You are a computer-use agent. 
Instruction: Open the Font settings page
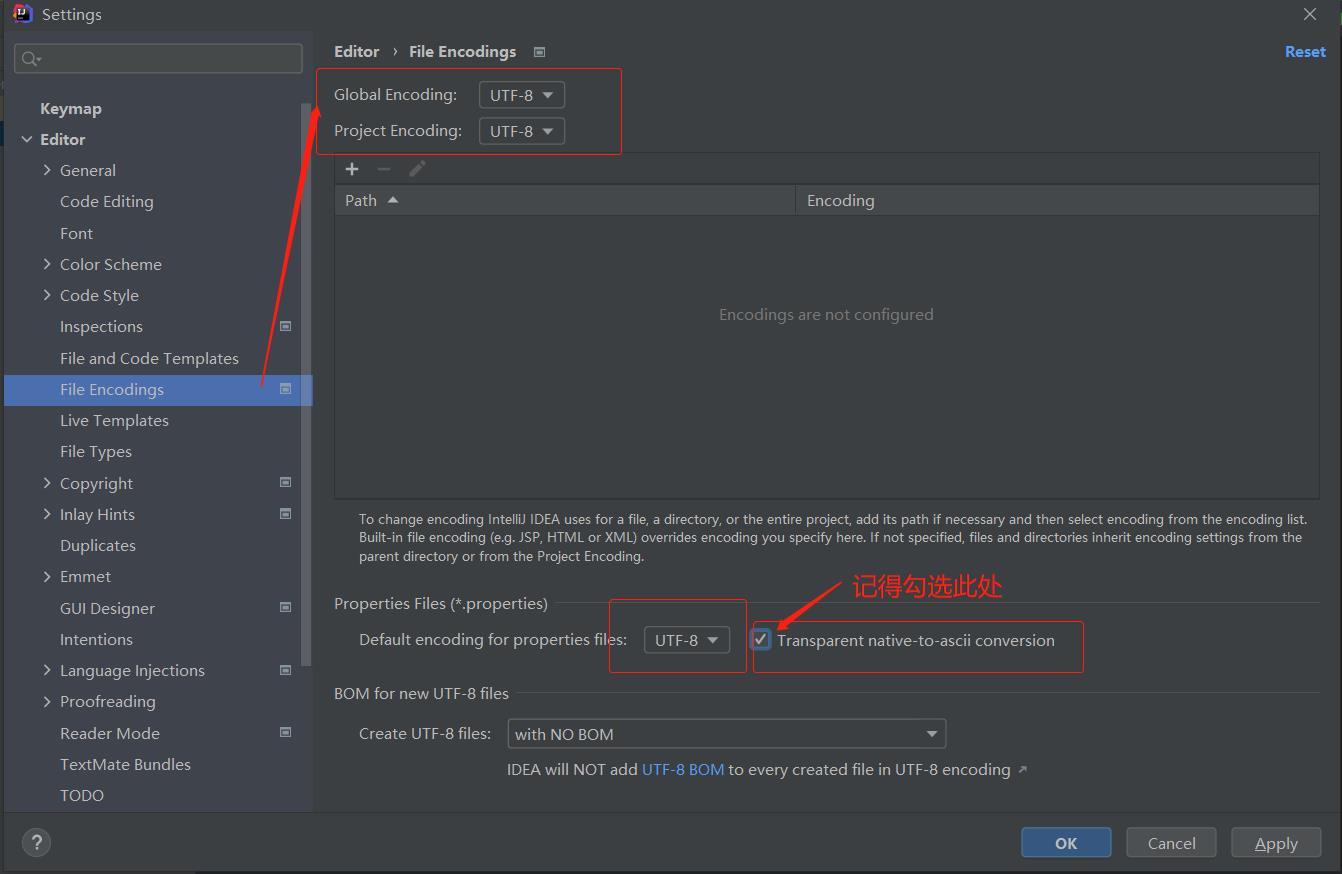click(76, 233)
